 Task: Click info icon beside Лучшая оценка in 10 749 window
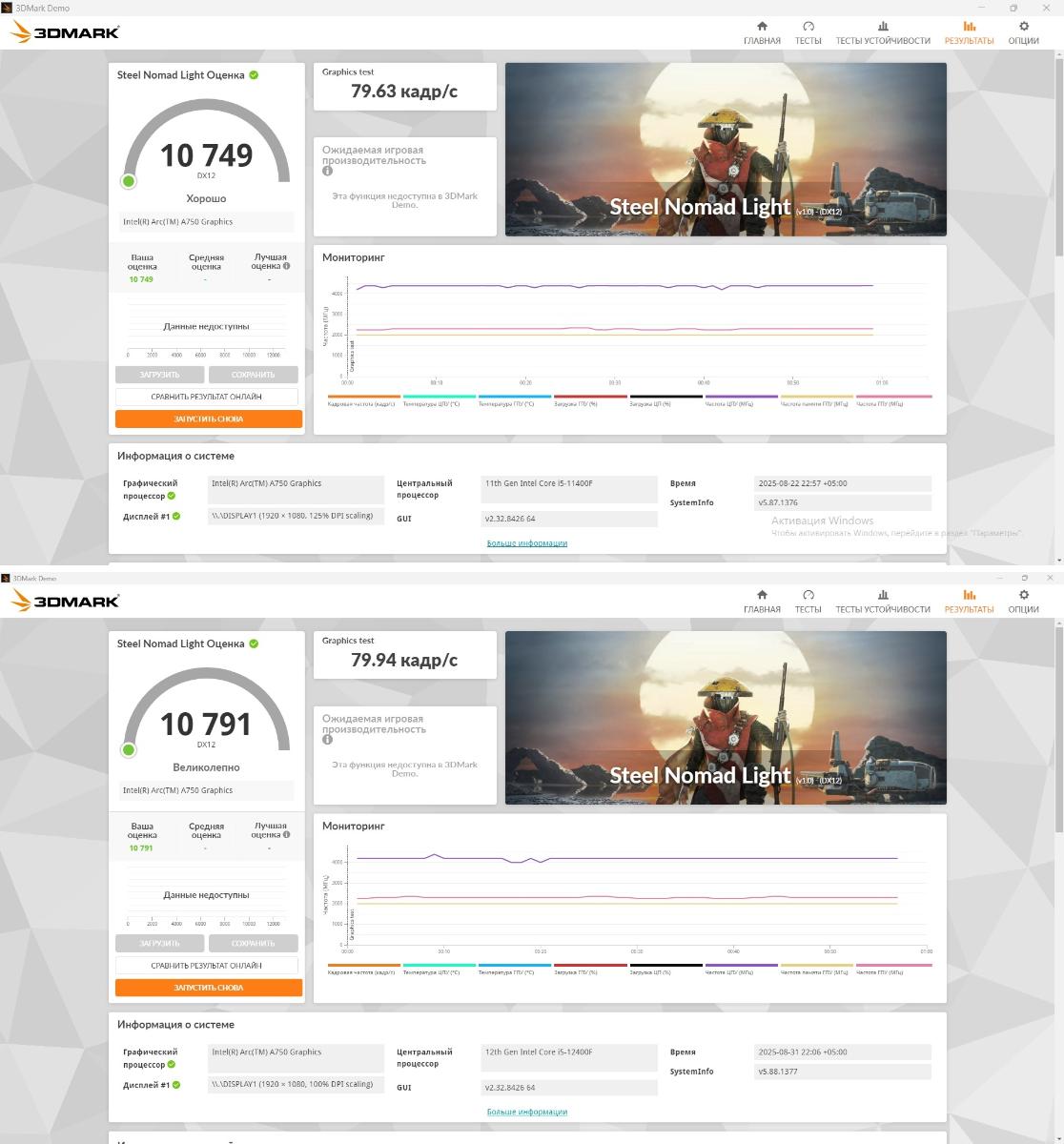[x=286, y=267]
